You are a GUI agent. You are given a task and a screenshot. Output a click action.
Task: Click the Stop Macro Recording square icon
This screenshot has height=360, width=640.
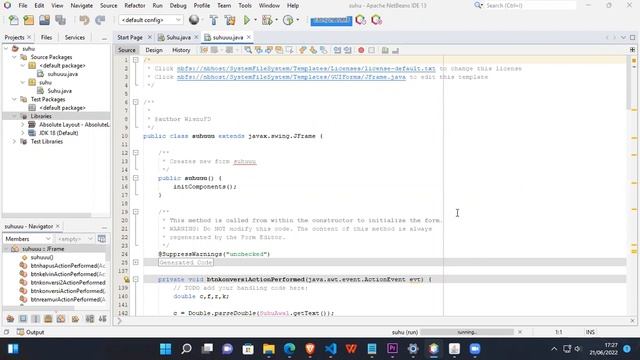coord(371,50)
